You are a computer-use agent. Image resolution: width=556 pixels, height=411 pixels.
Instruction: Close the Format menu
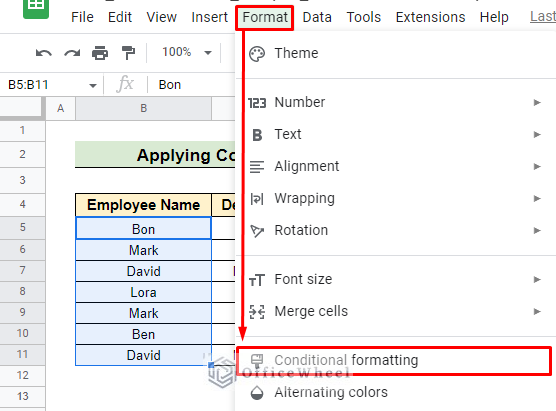click(x=265, y=17)
